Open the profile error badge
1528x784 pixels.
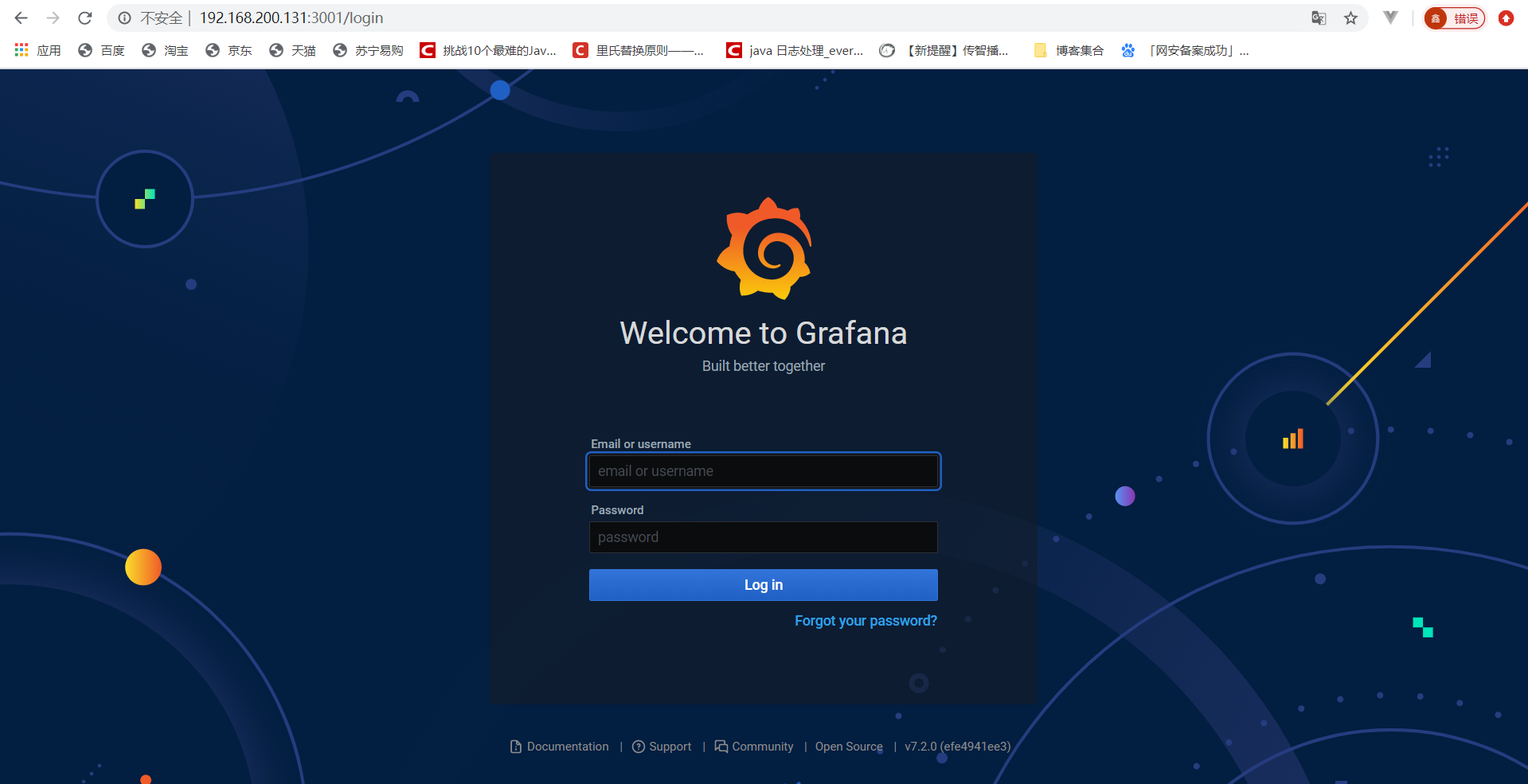coord(1454,18)
